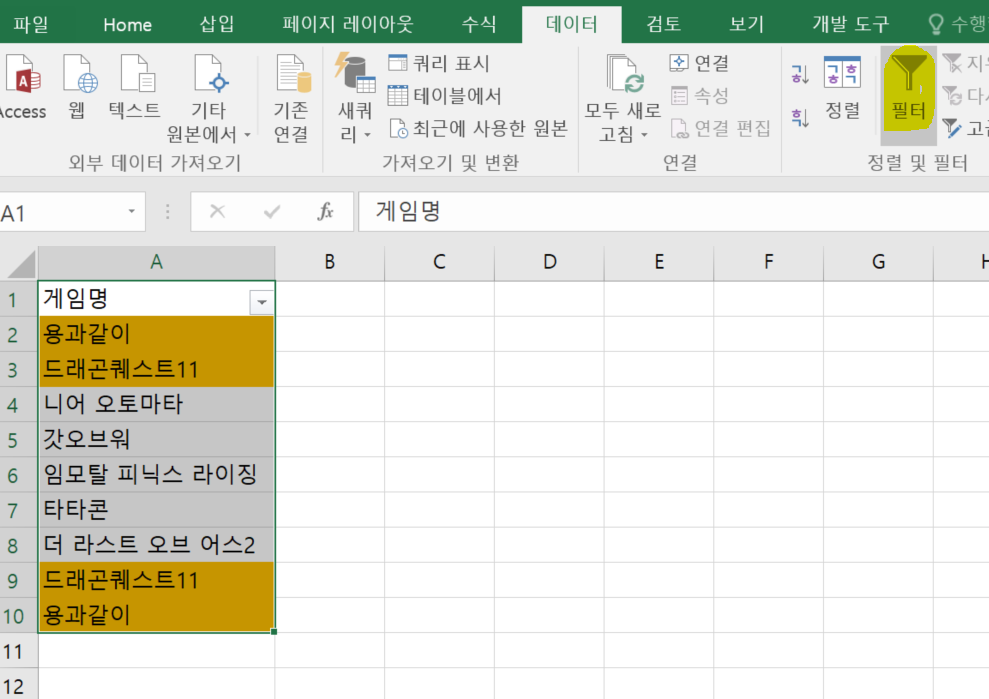Select column E header
The width and height of the screenshot is (989, 699).
[659, 262]
